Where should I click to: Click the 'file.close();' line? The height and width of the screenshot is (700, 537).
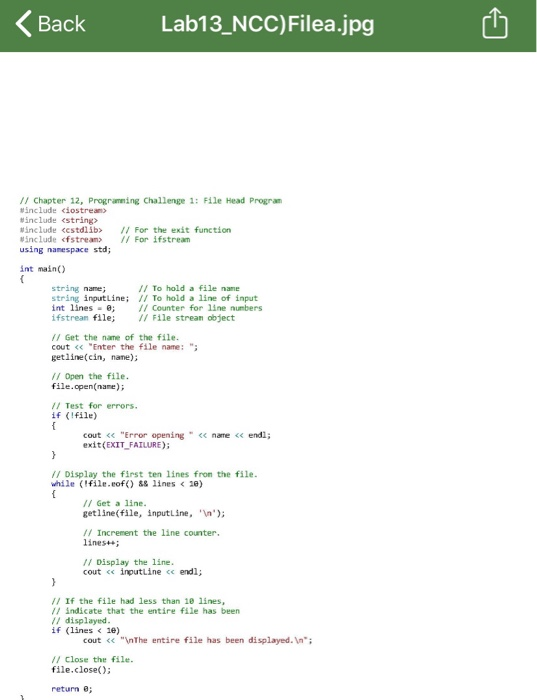click(x=81, y=670)
